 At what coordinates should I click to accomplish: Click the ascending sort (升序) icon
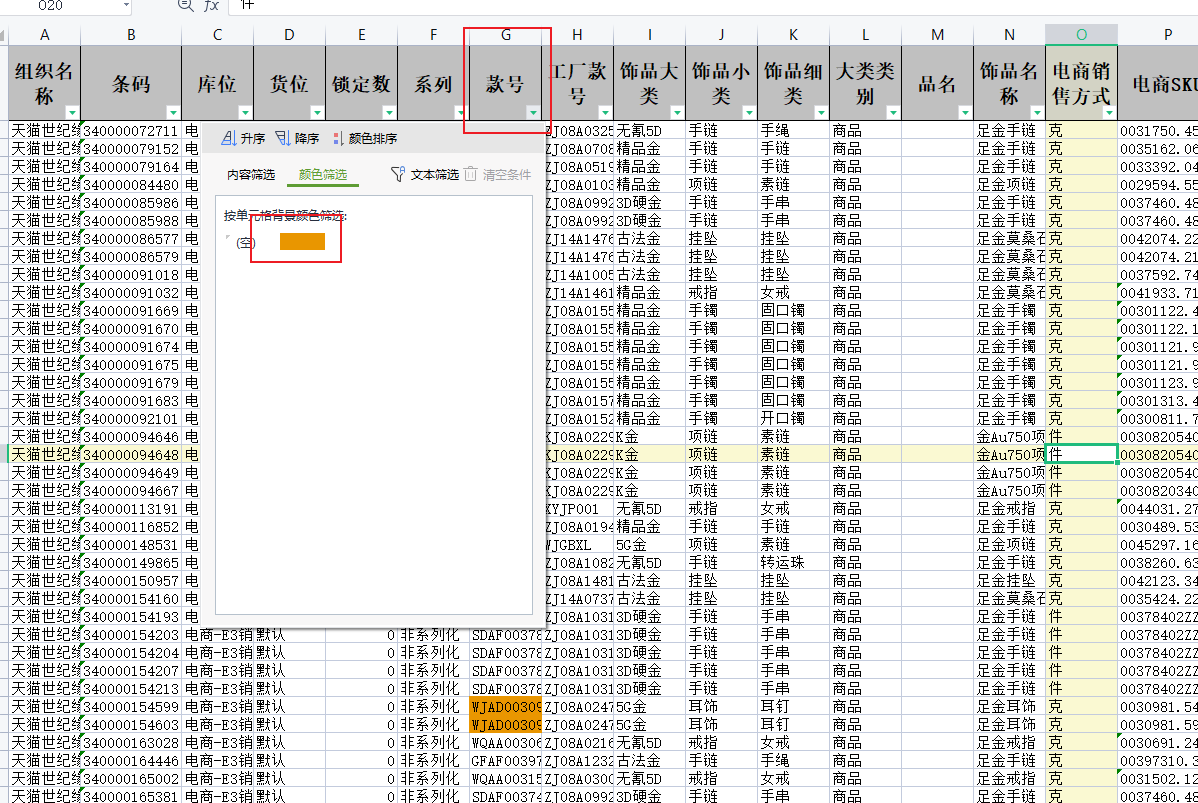[228, 138]
